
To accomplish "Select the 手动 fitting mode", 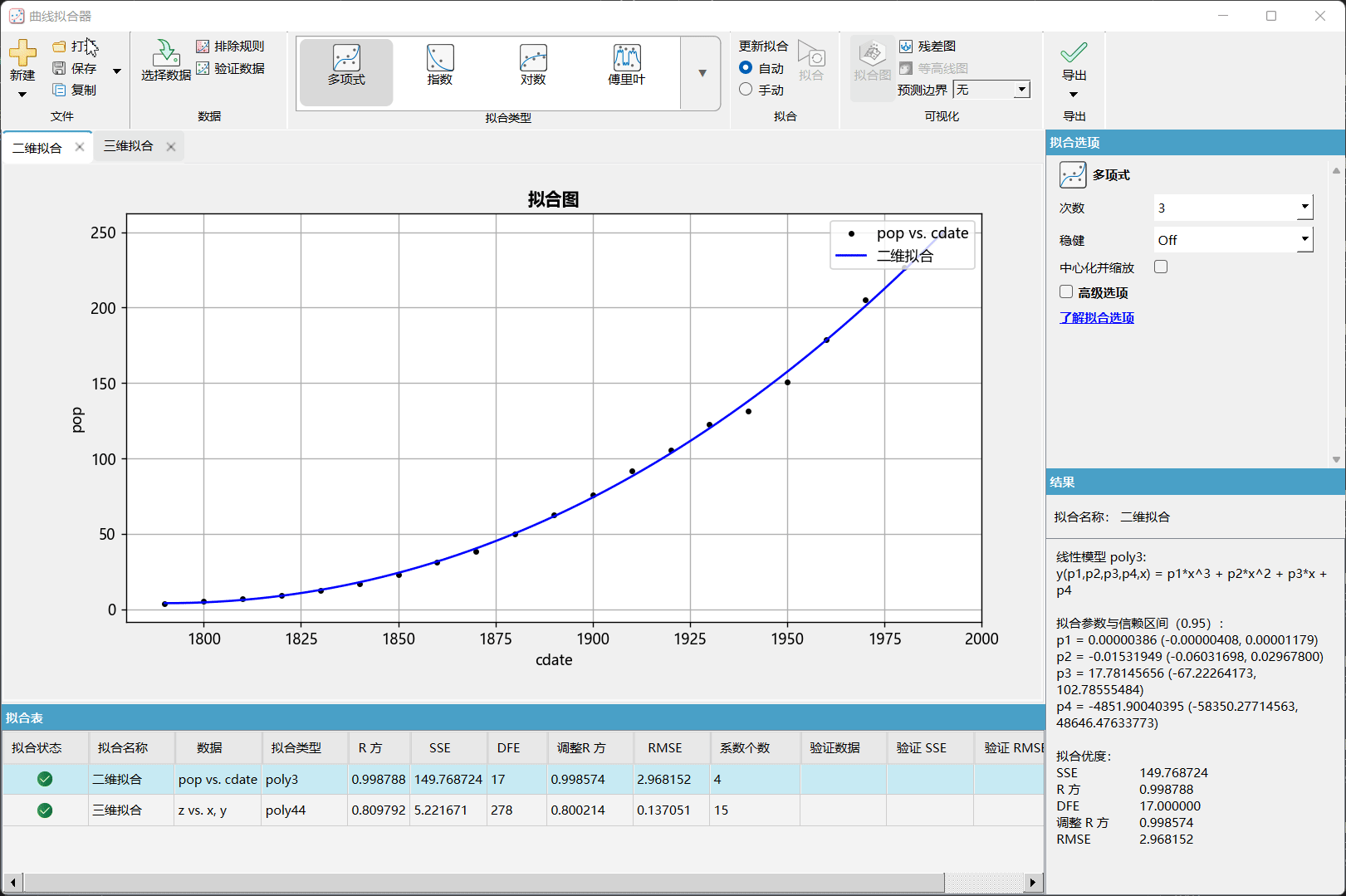I will (x=745, y=90).
